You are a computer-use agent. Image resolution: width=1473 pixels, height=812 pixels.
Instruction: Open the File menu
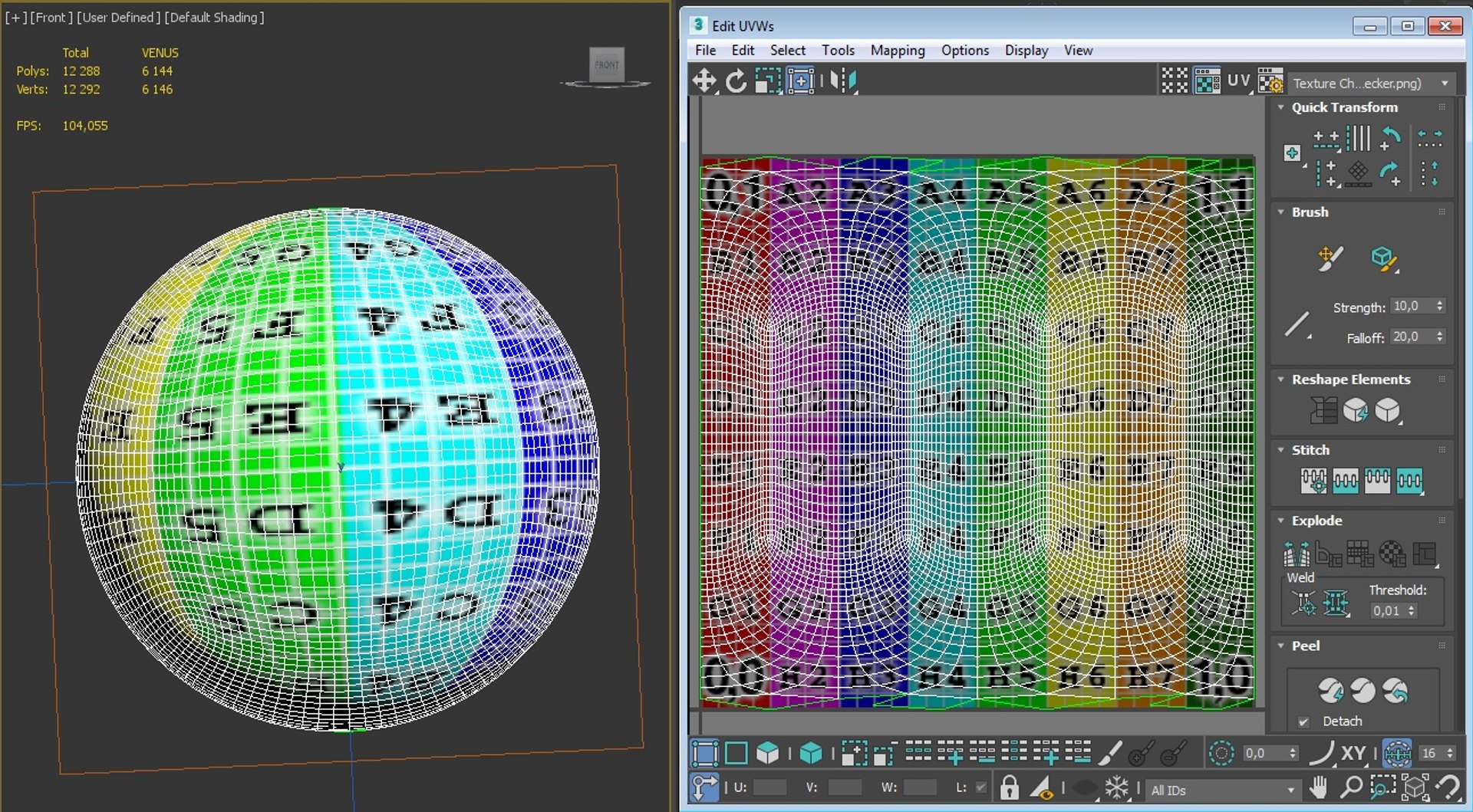tap(705, 51)
